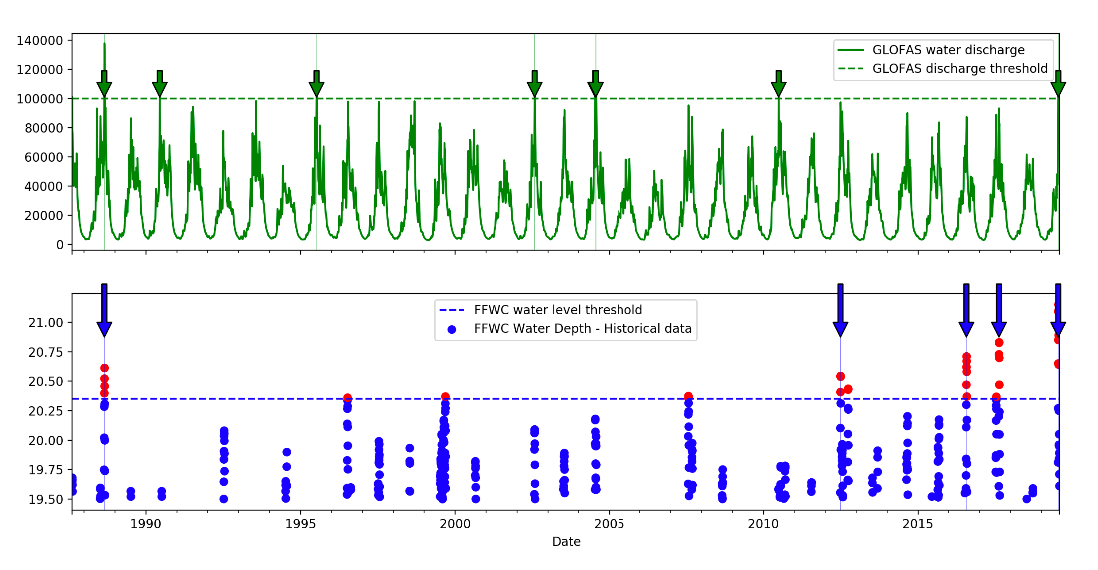Click the blue arrow near year 2016
The height and width of the screenshot is (570, 1098).
click(966, 311)
